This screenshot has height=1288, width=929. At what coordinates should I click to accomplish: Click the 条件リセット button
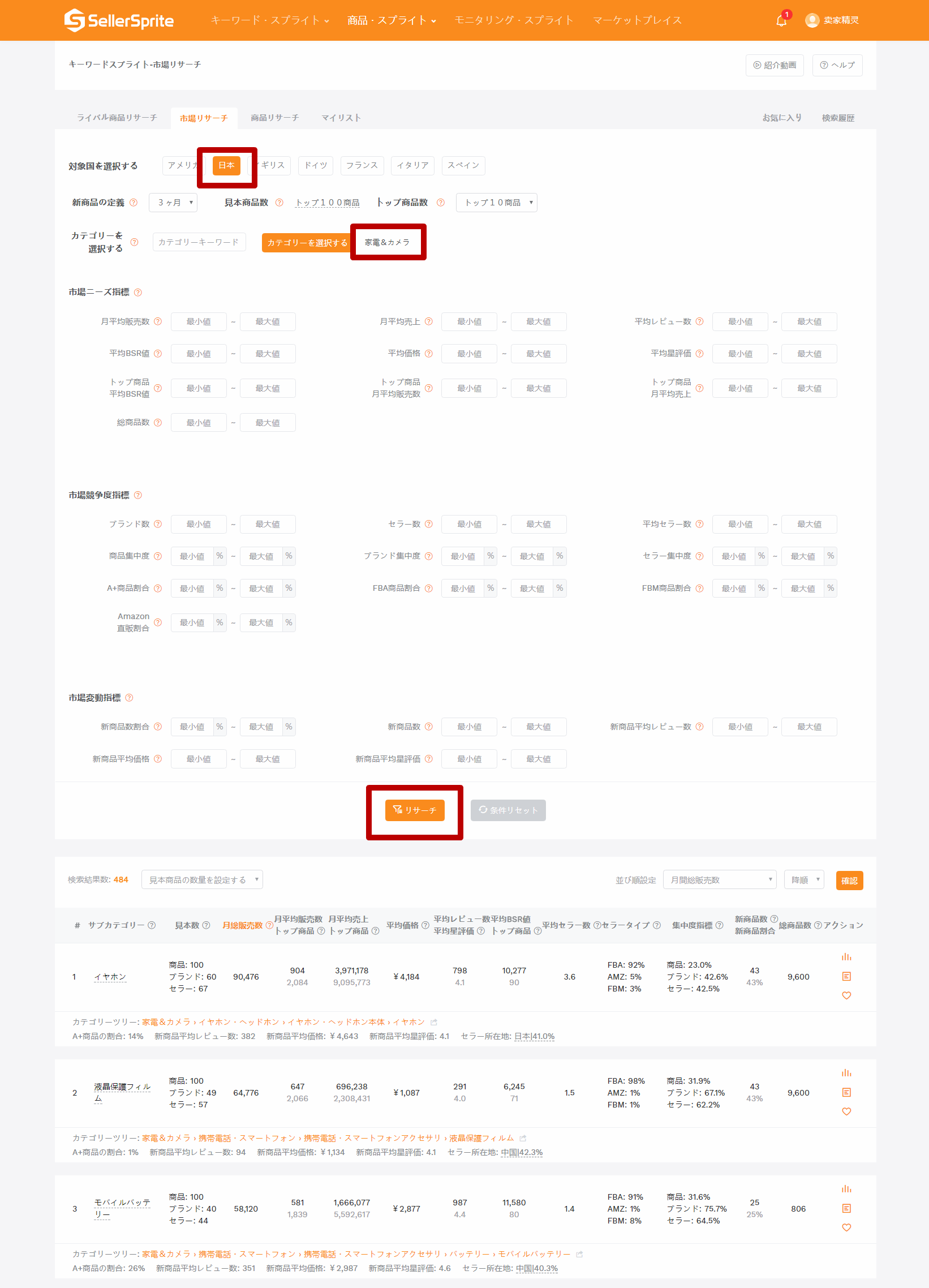(x=508, y=810)
